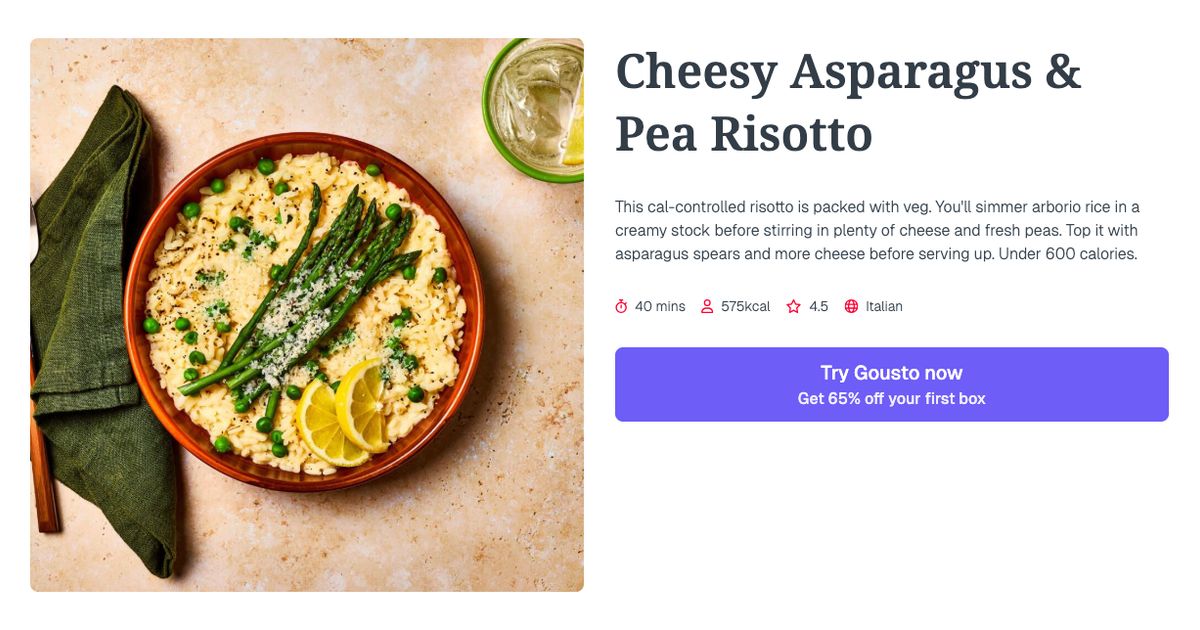Click the Cheesy Asparagus & Pea Risotto title
The height and width of the screenshot is (630, 1200).
click(848, 100)
